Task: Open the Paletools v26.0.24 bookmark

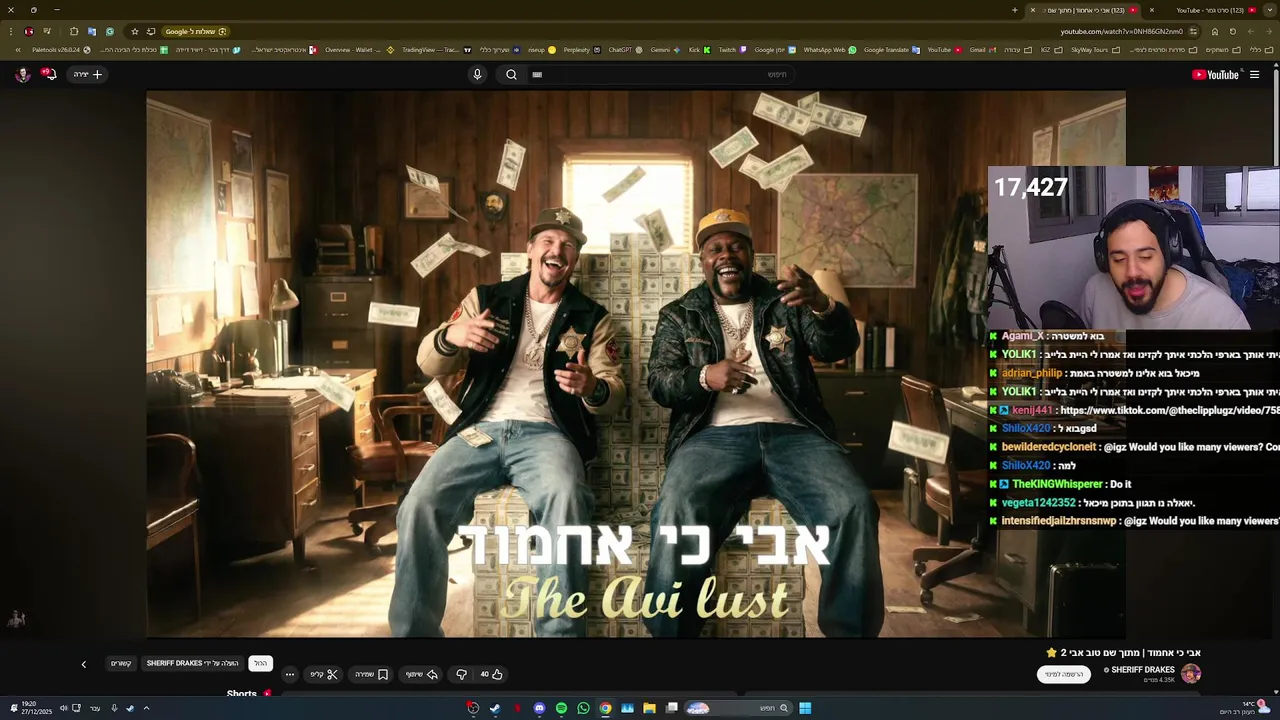Action: 61,49
